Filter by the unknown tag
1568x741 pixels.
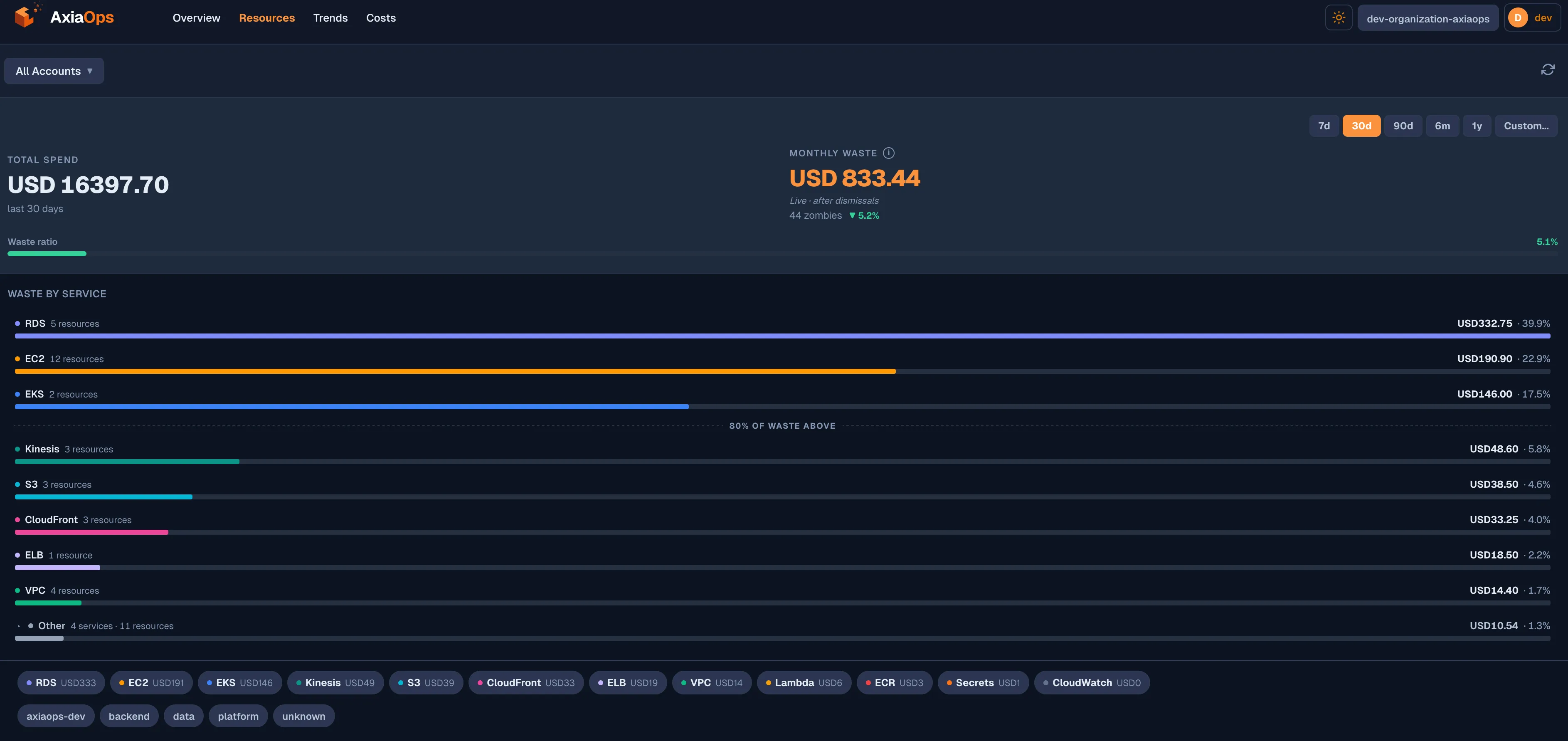(304, 716)
